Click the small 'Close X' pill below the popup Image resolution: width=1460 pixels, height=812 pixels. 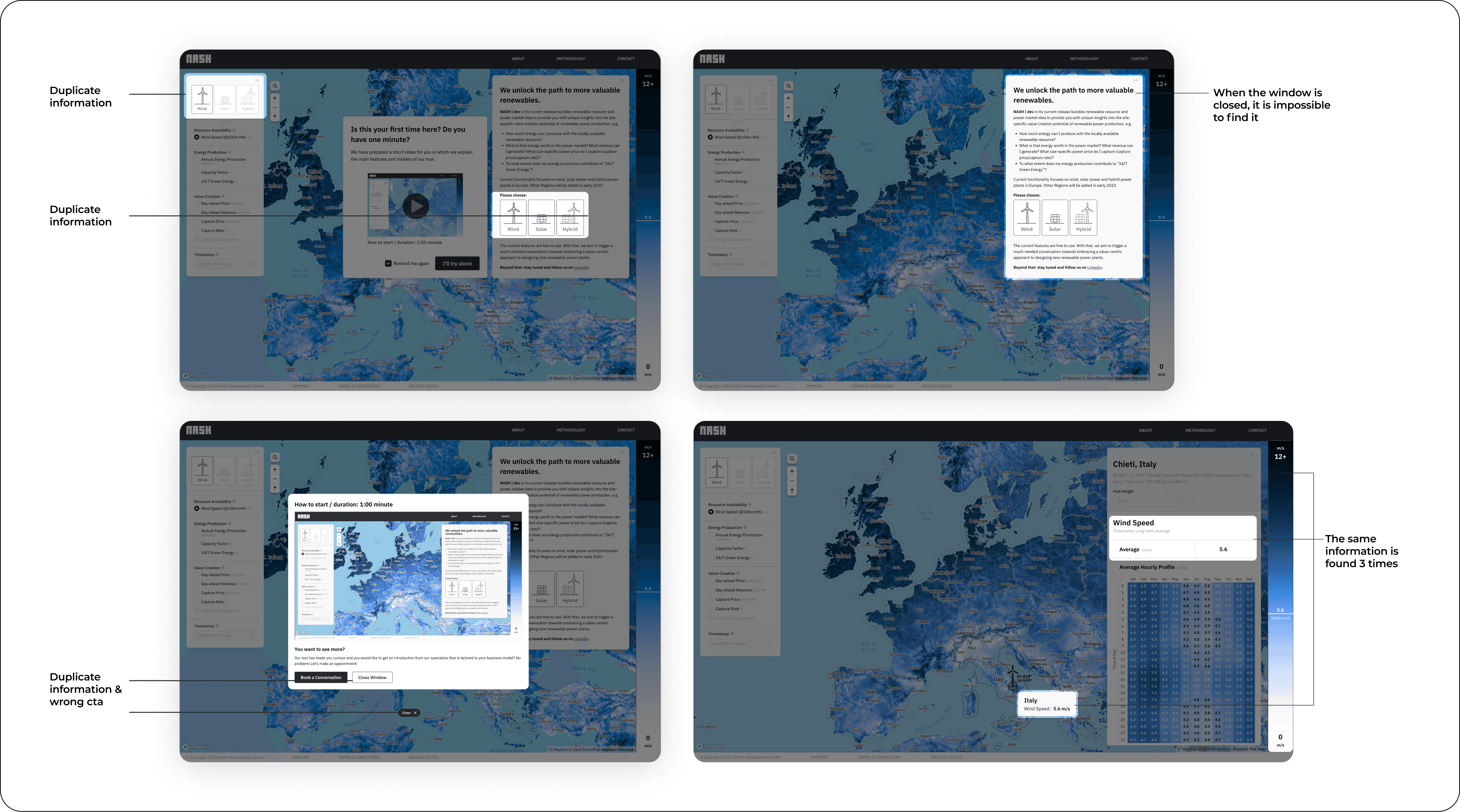pos(409,713)
